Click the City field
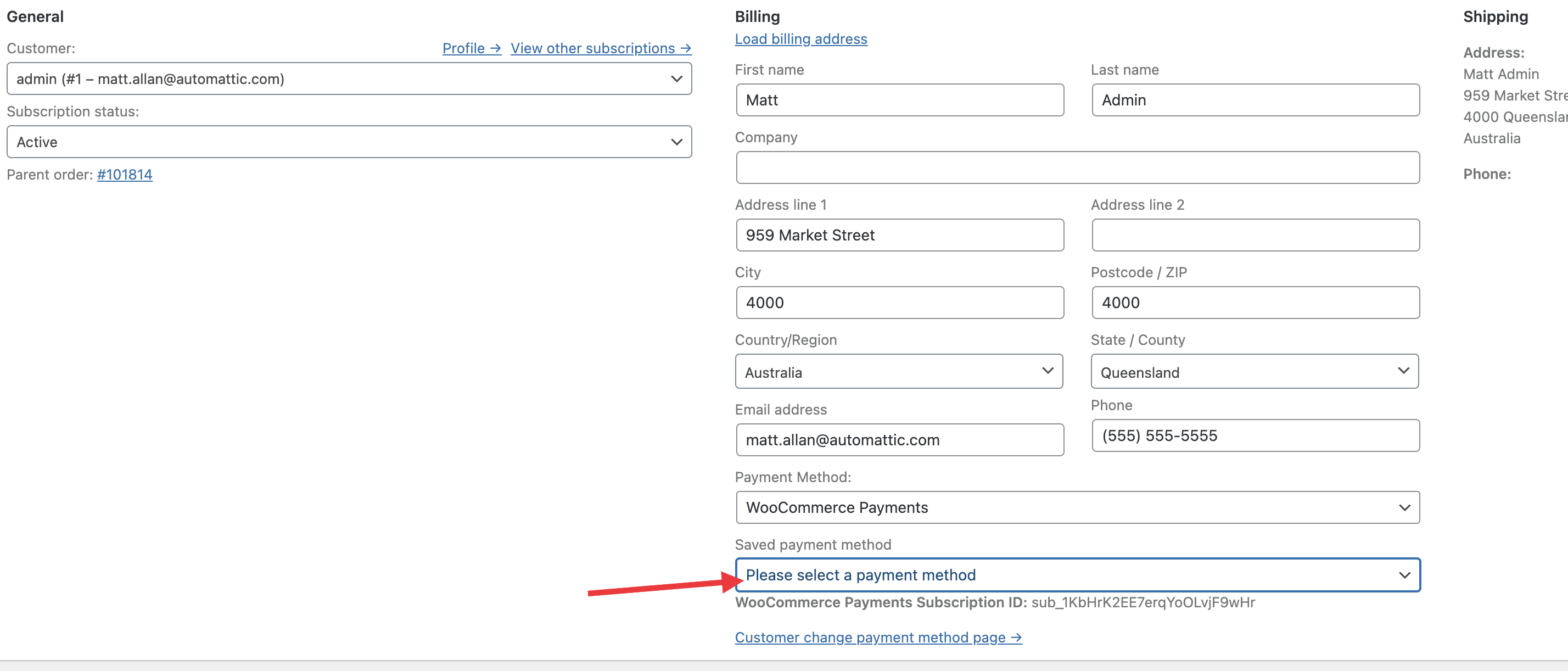This screenshot has height=671, width=1568. [899, 302]
